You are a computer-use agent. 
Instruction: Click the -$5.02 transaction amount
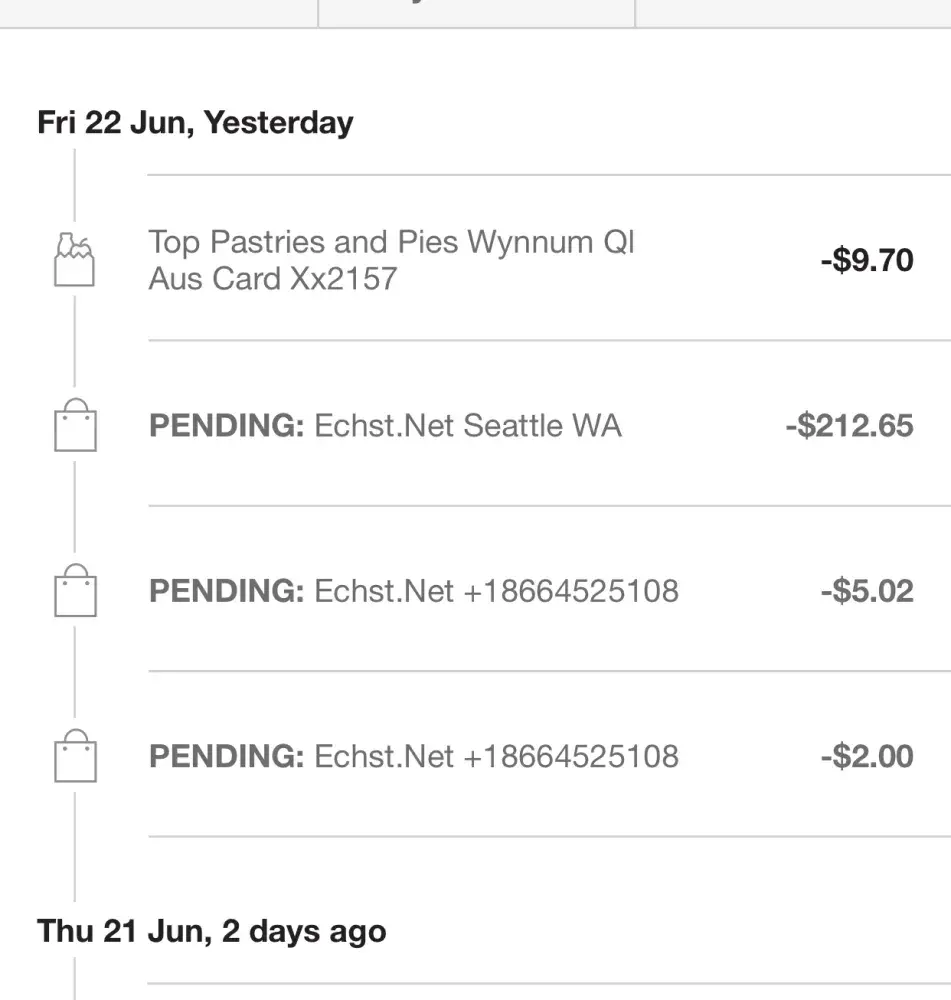tap(866, 591)
